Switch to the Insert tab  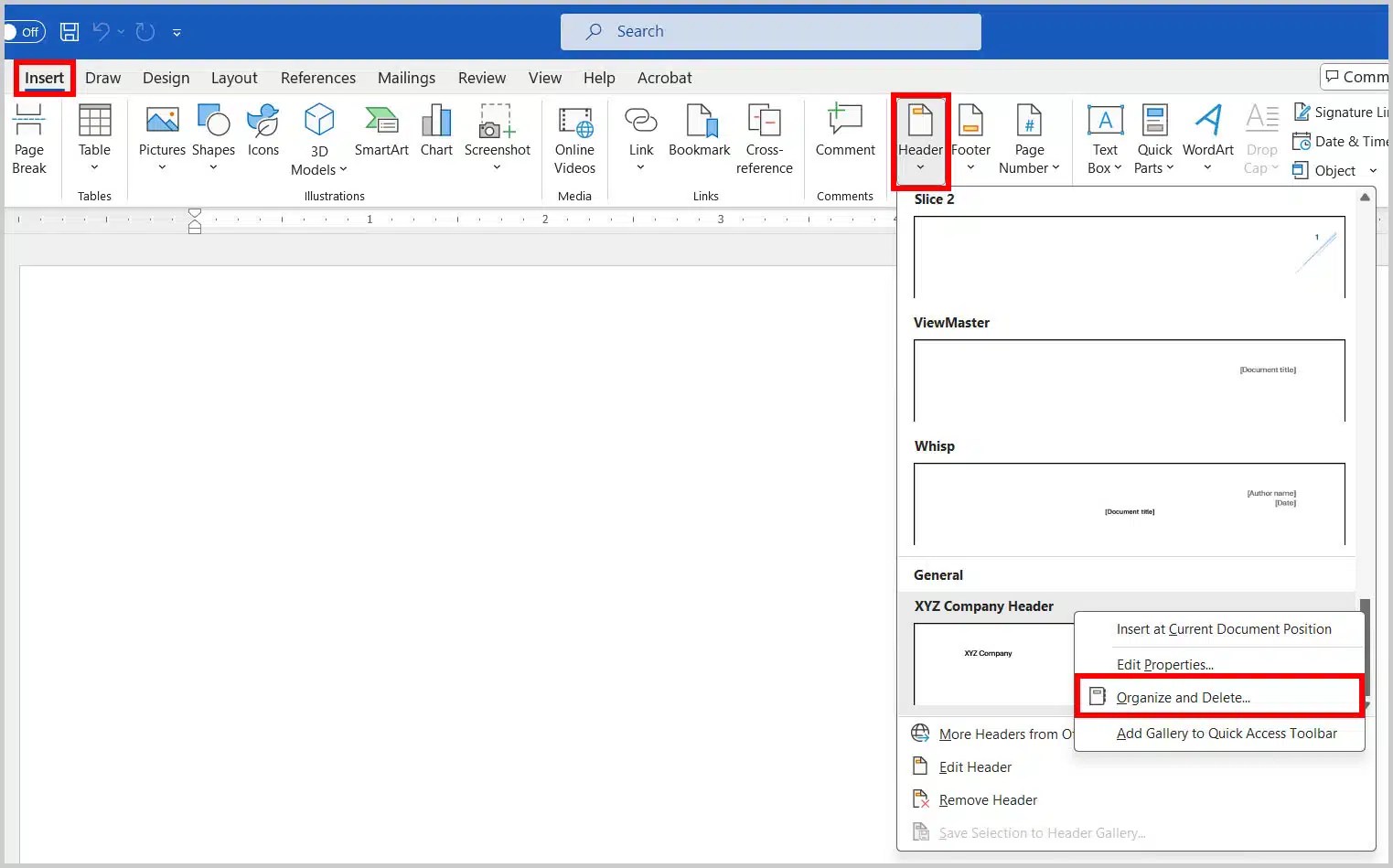click(44, 78)
